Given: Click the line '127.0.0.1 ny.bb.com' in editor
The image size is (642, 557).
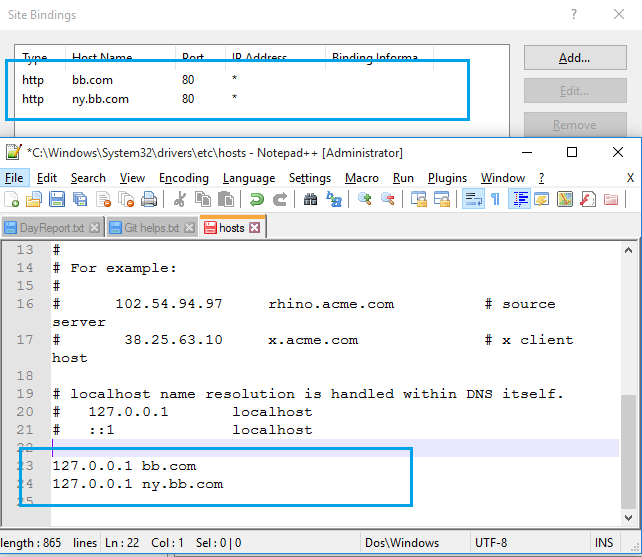Looking at the screenshot, I should coord(138,484).
